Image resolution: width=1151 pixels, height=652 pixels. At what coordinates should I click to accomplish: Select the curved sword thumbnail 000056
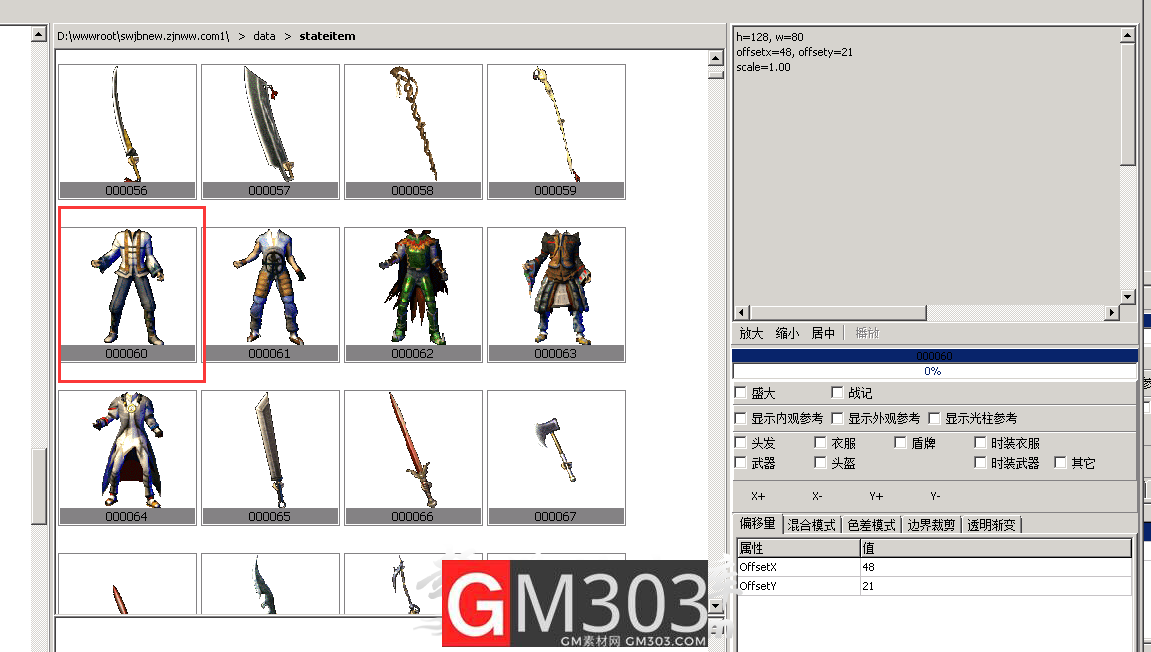click(x=127, y=131)
